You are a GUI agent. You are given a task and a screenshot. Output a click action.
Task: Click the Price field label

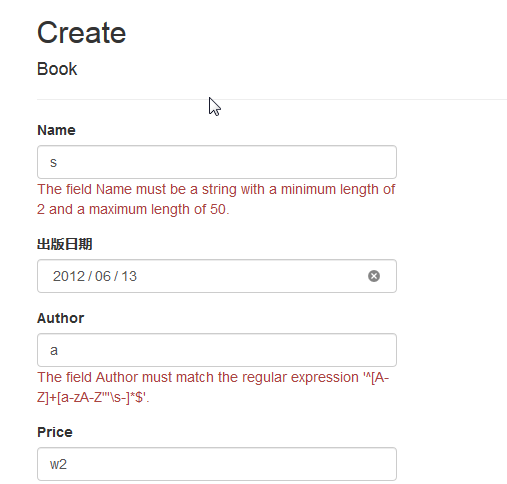click(55, 432)
